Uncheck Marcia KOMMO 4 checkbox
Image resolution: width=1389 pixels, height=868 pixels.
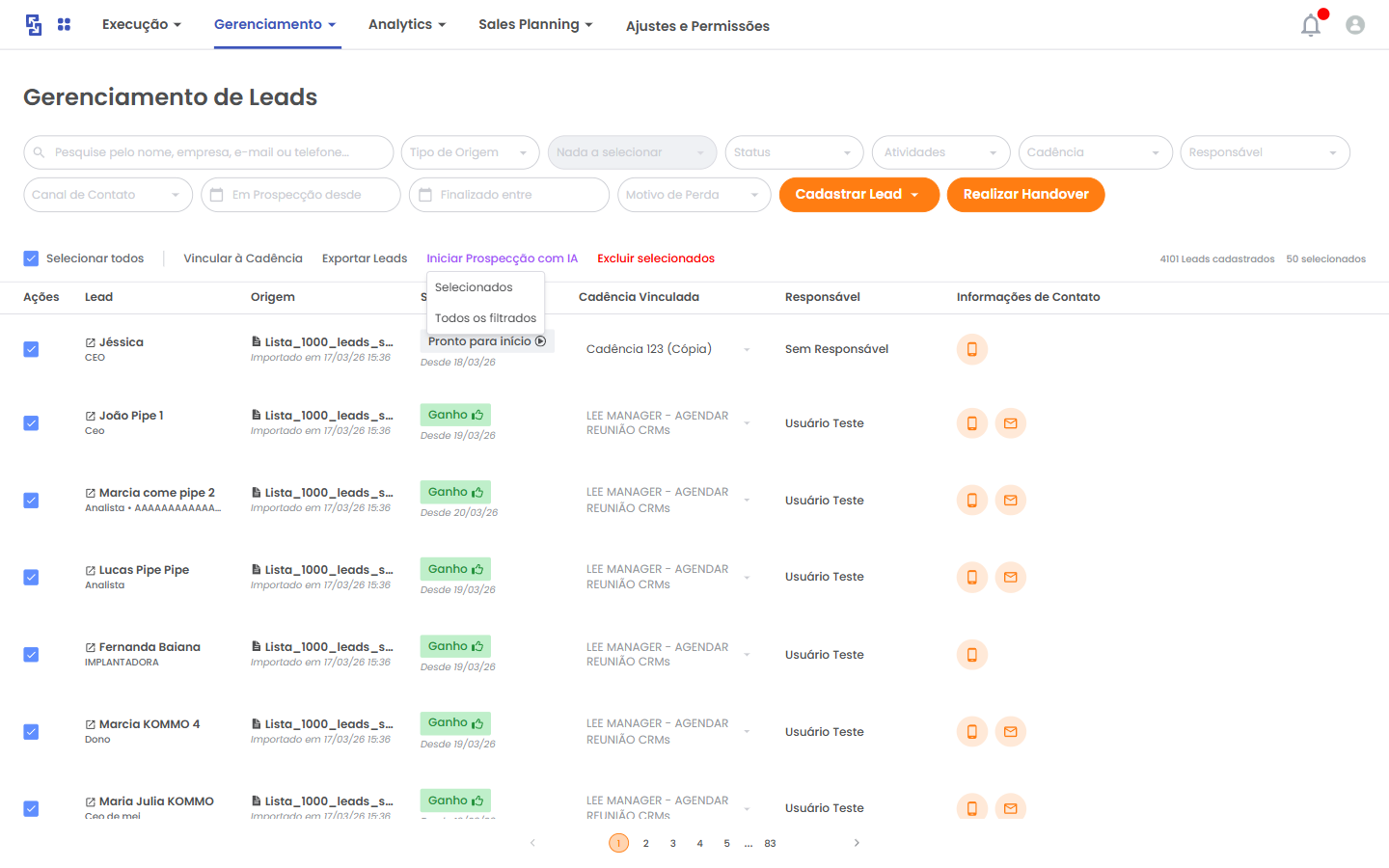31,732
